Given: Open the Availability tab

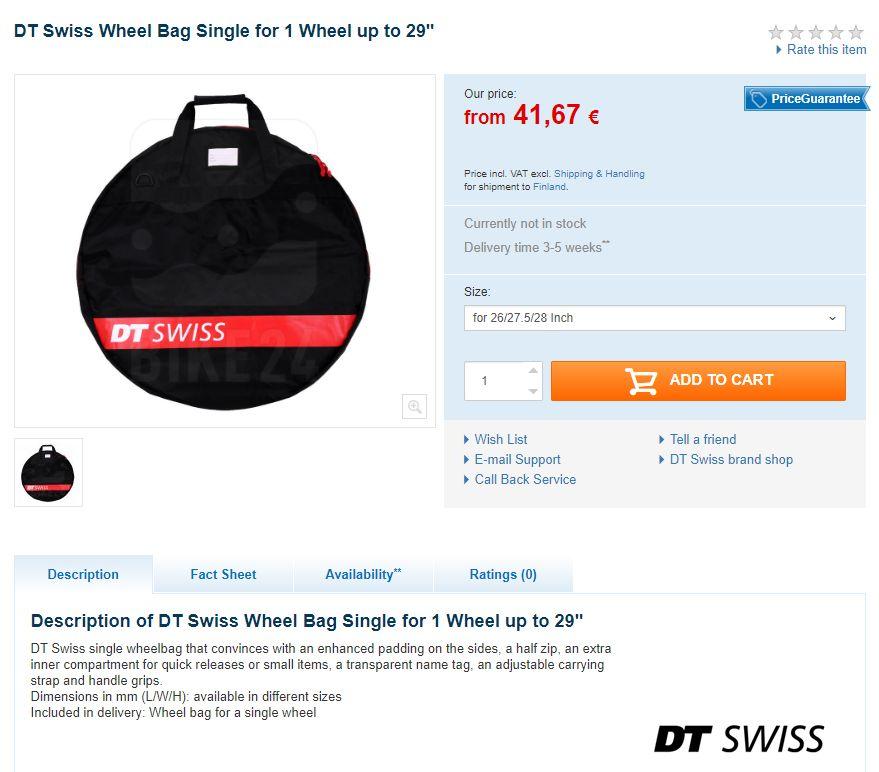Looking at the screenshot, I should (x=363, y=574).
